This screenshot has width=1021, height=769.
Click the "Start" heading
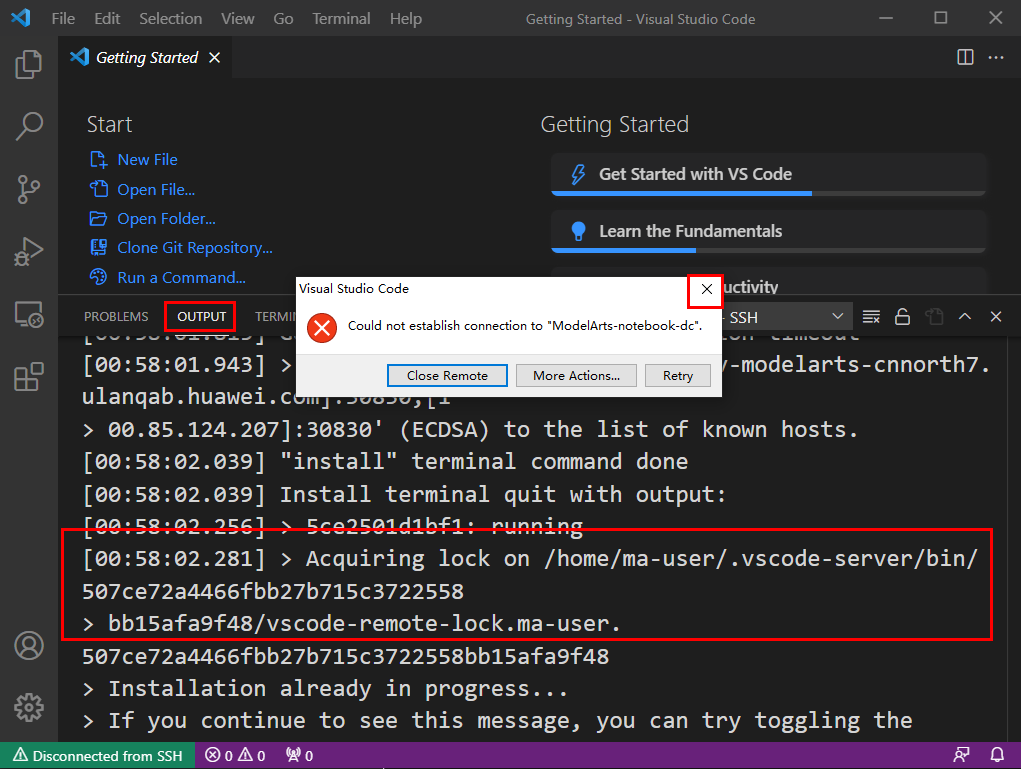tap(109, 124)
